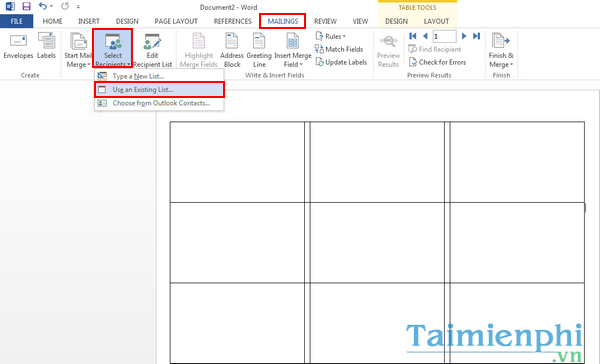Click Highlight Merge Fields button

[199, 50]
